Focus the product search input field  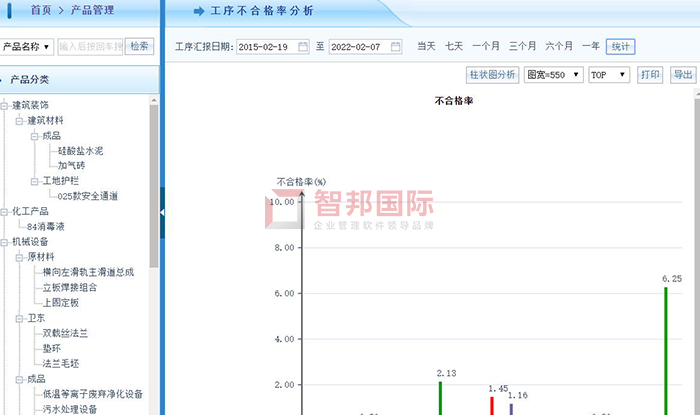pos(90,46)
